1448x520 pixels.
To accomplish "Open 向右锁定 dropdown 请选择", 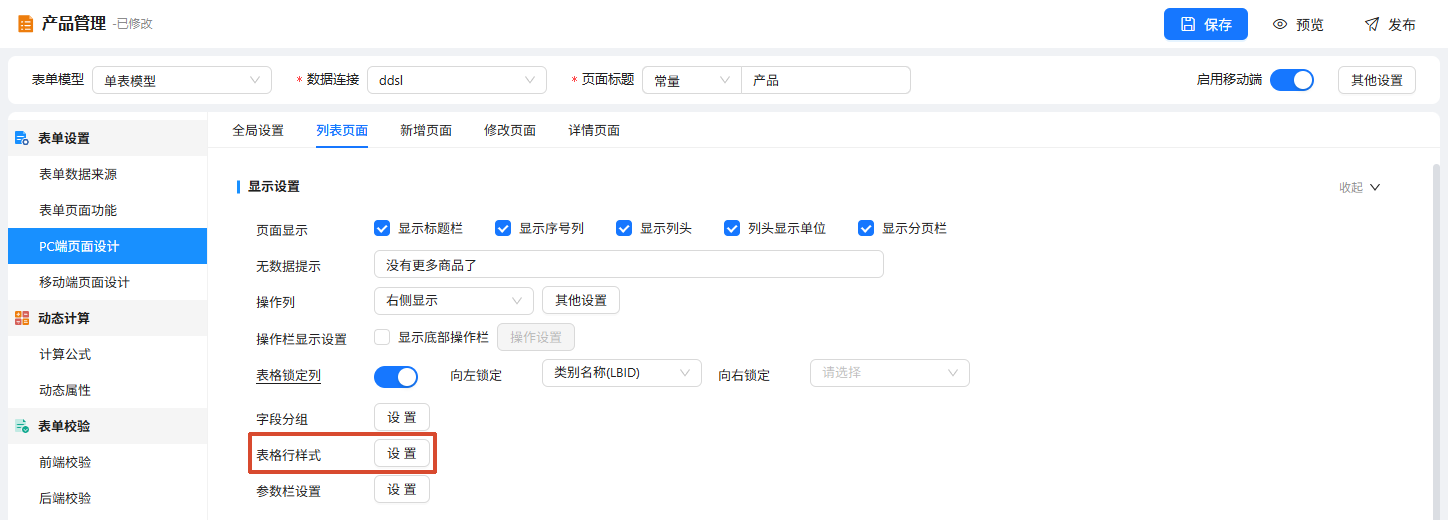I will coord(890,373).
